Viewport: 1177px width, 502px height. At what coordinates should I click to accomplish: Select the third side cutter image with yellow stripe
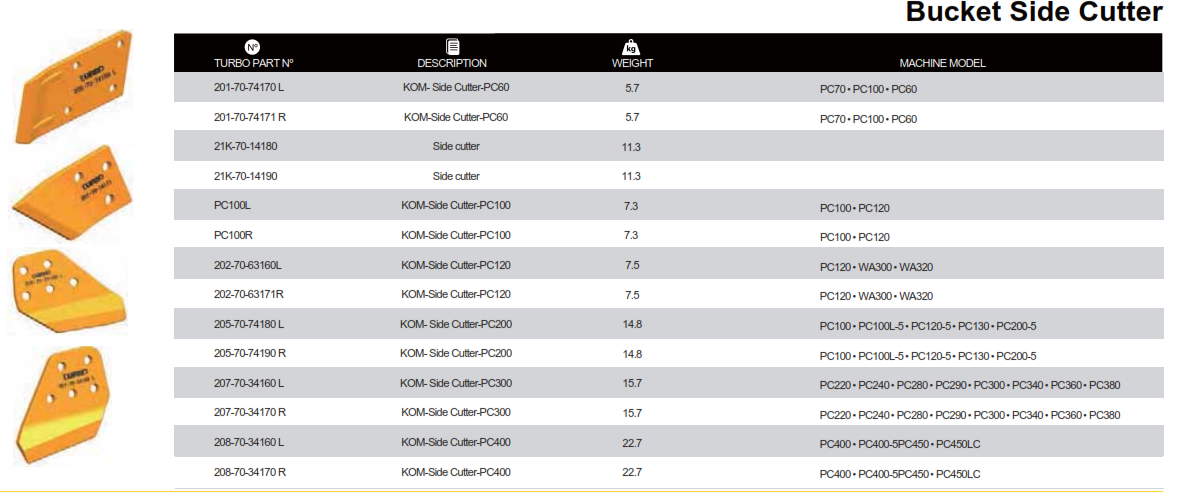pos(69,291)
